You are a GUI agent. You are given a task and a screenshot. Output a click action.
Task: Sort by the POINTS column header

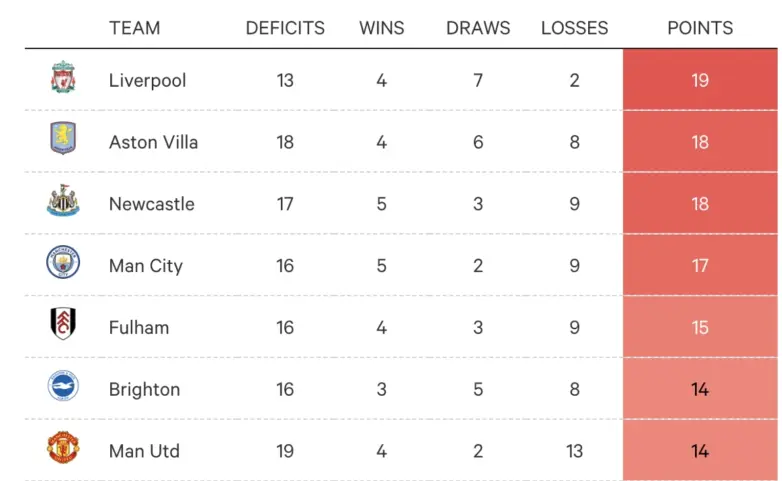699,28
